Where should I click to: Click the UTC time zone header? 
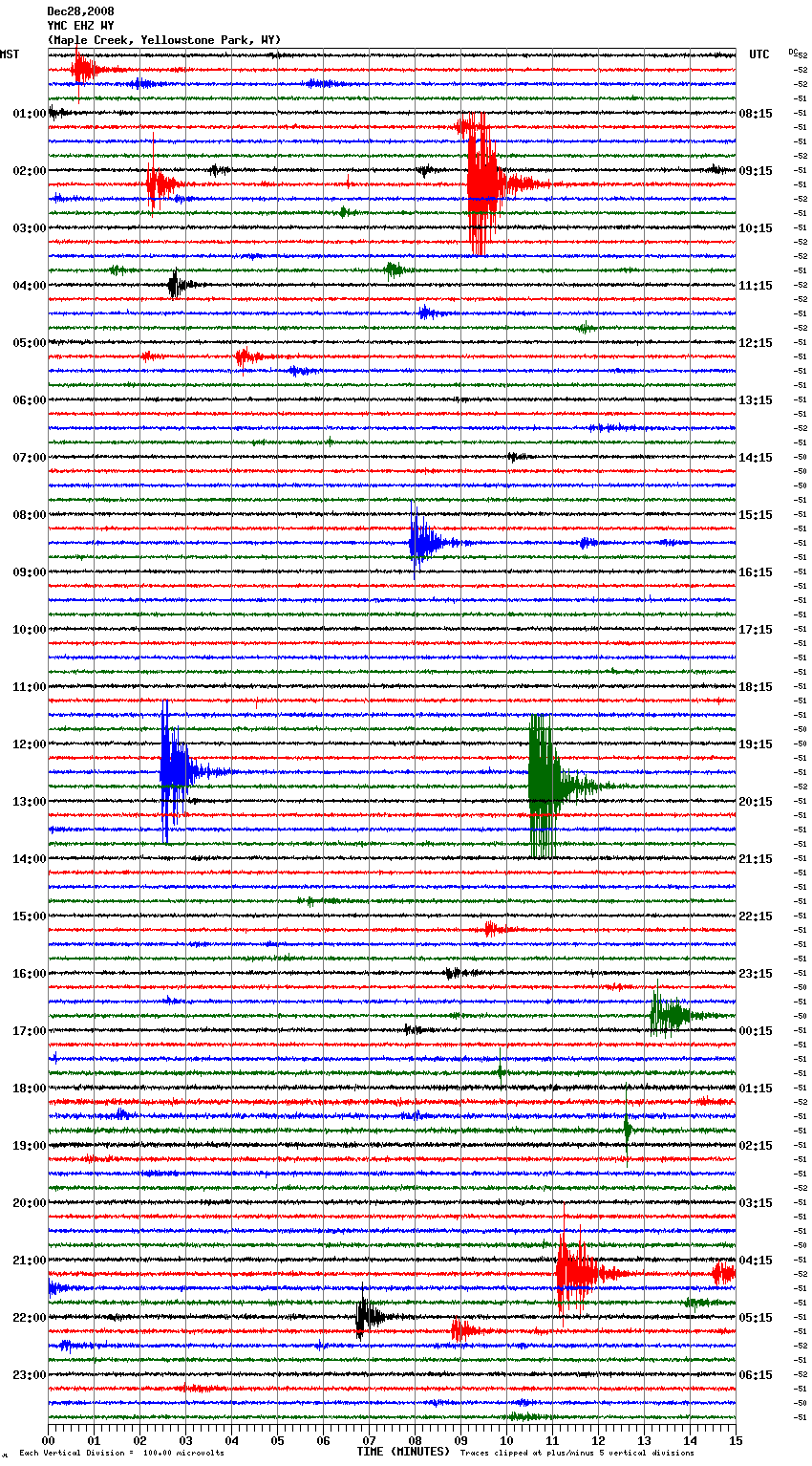tap(759, 54)
